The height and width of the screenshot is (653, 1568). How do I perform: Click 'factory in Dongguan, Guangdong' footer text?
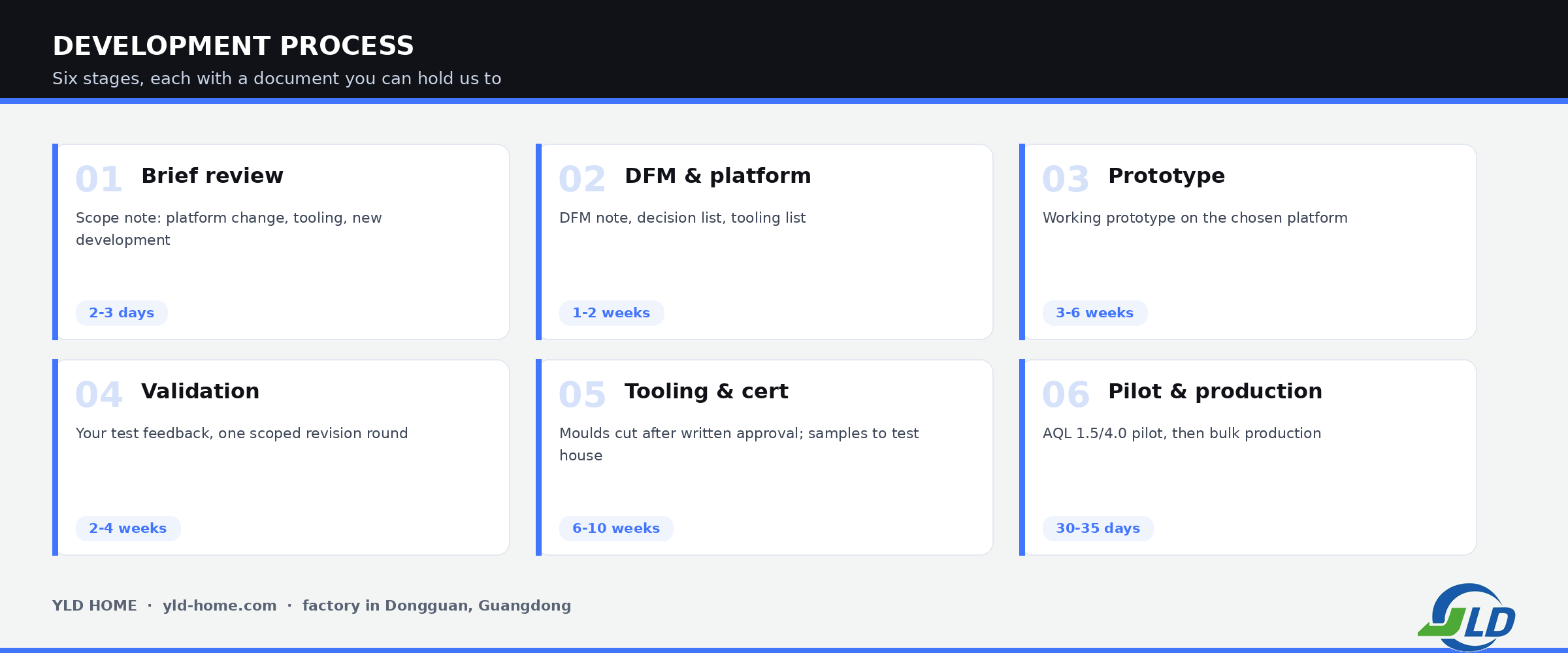(436, 606)
